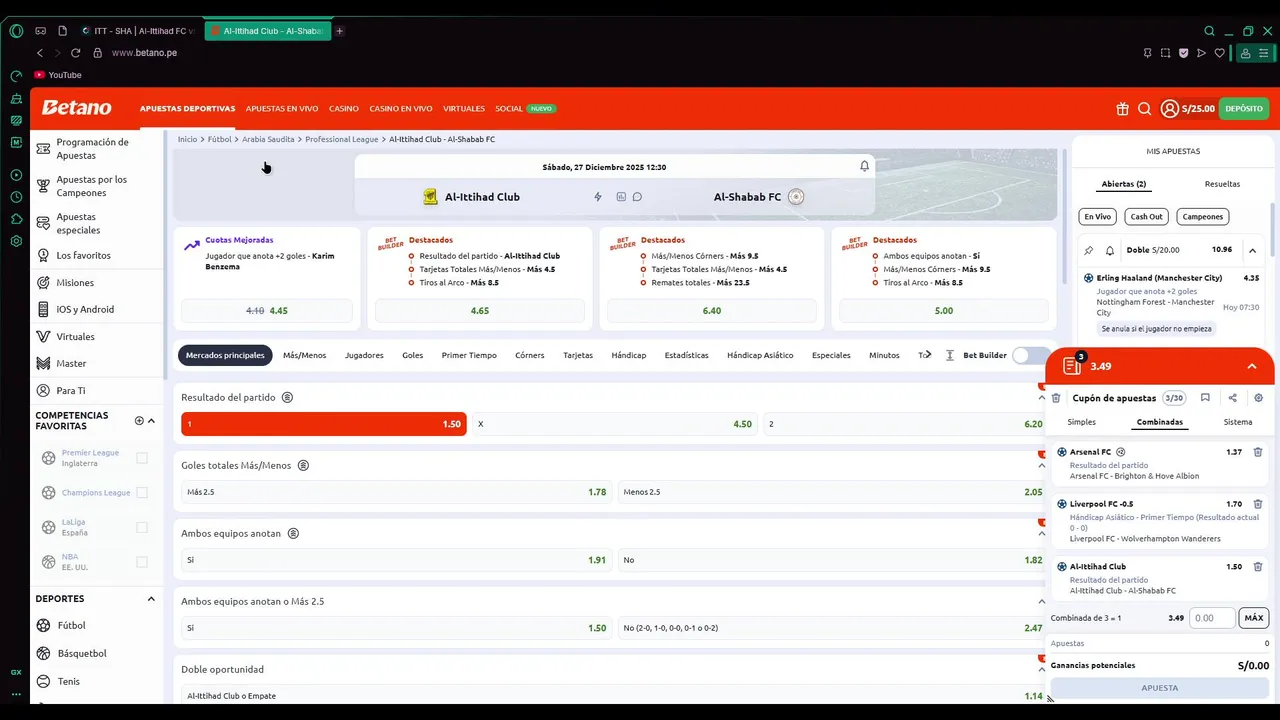Click the Cuotas Mejoradas 4.45 odds
Screen dimensions: 1280x720
pos(266,311)
